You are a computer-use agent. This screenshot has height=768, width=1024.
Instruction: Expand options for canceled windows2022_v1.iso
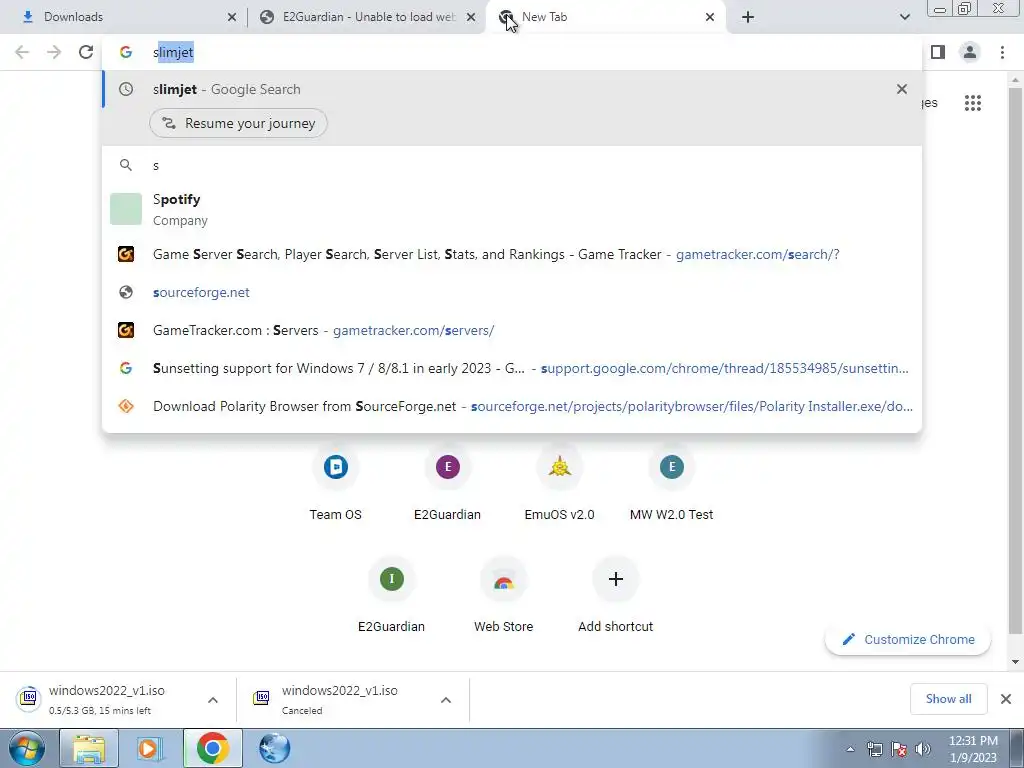446,700
